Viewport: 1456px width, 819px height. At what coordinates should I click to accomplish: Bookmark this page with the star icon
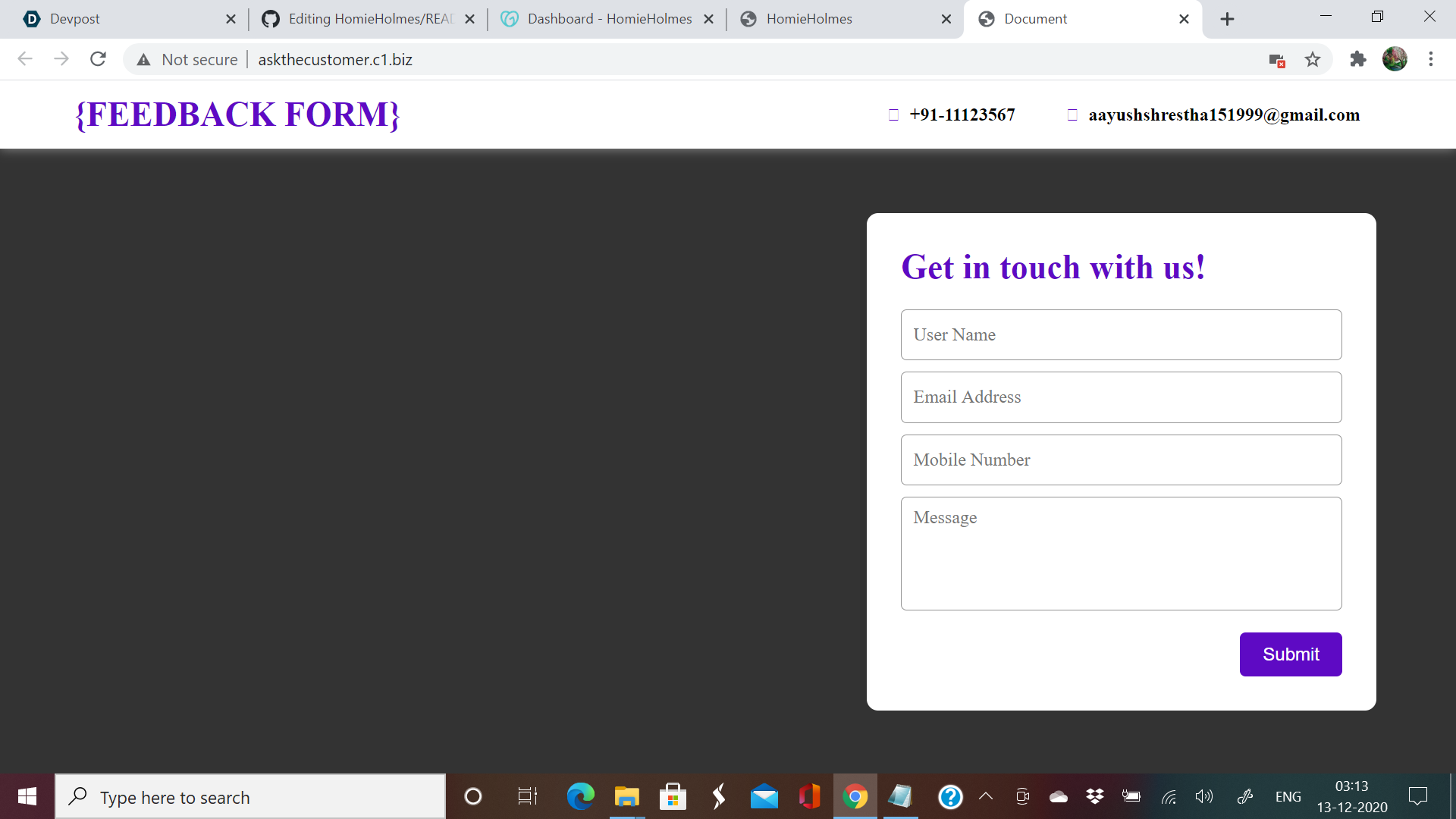click(x=1313, y=59)
